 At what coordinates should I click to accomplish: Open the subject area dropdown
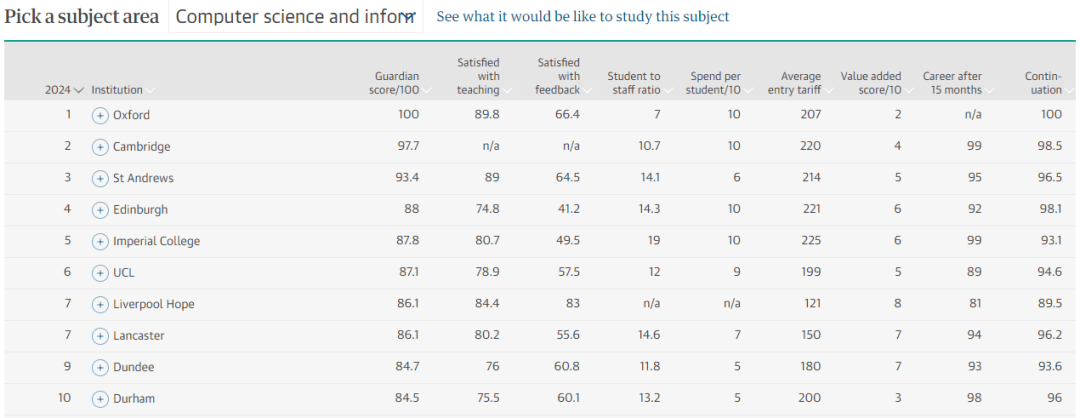coord(295,17)
